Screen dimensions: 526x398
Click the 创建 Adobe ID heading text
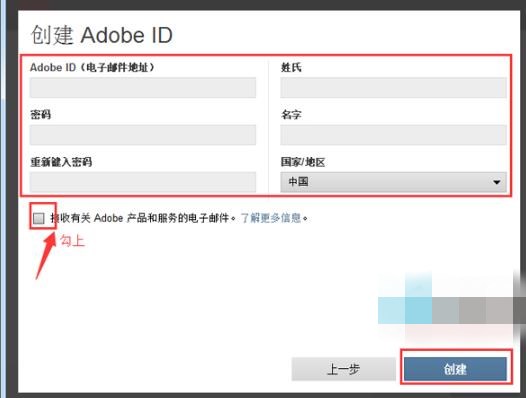click(102, 35)
